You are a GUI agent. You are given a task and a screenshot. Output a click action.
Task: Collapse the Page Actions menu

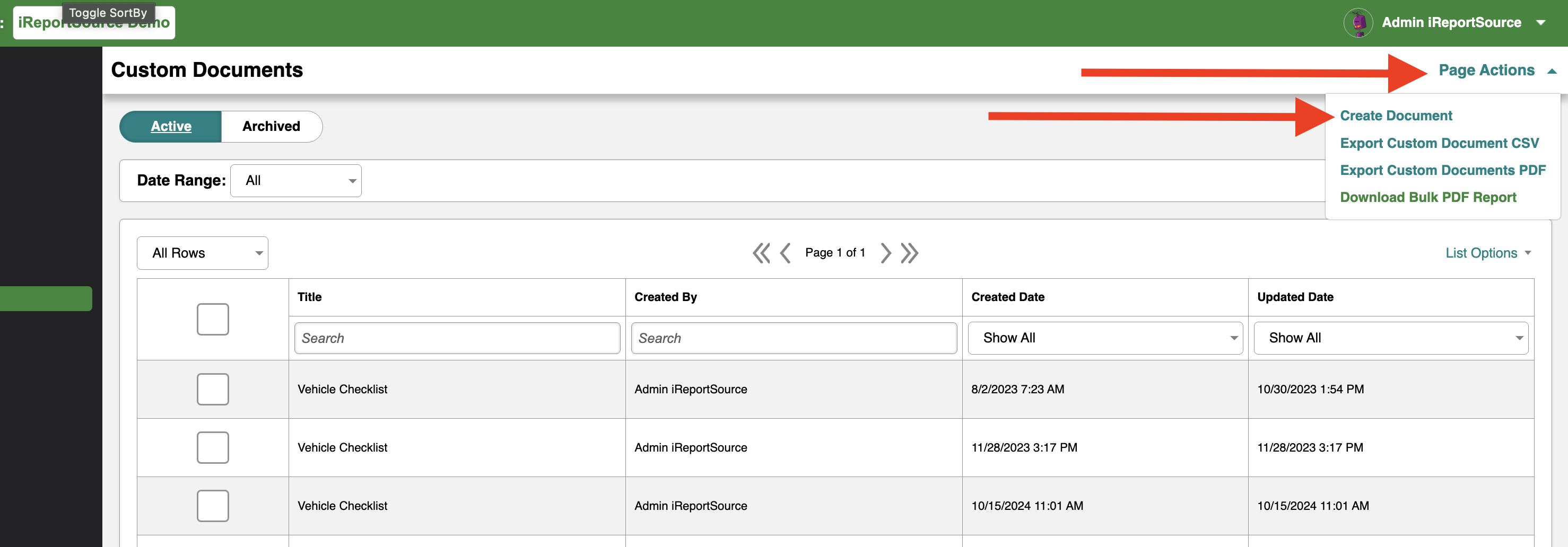coord(1497,70)
